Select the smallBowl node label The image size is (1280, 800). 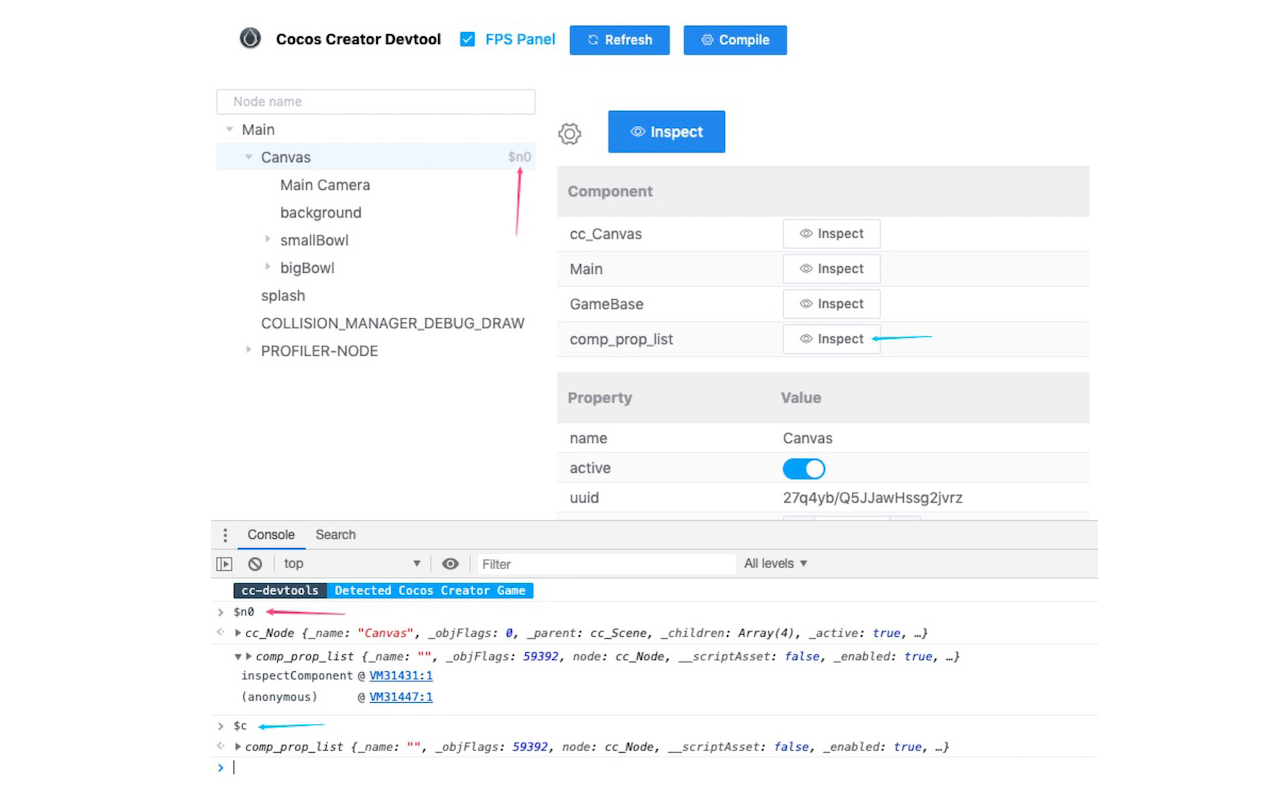tap(314, 240)
